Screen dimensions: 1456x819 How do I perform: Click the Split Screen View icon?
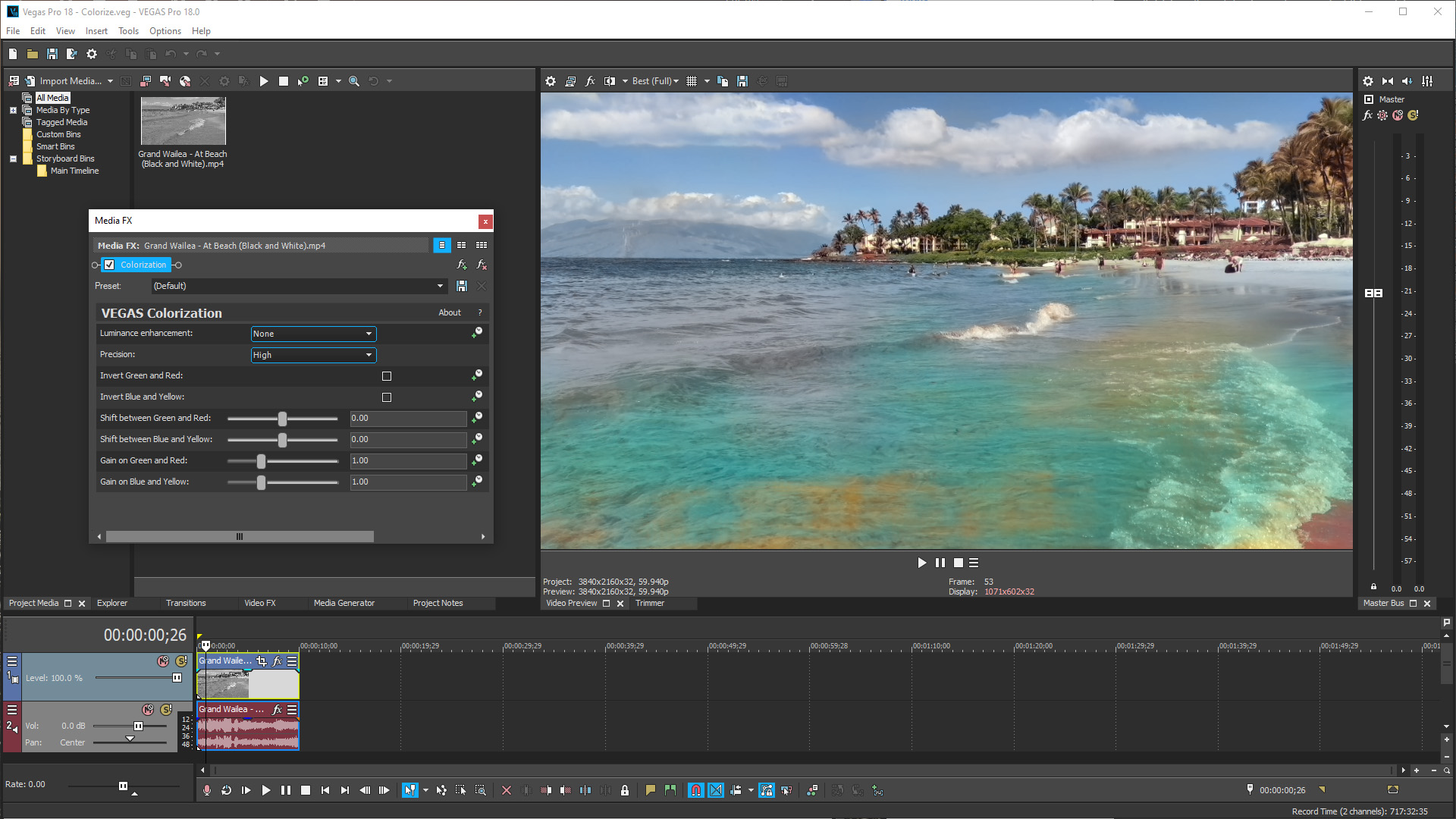point(610,80)
